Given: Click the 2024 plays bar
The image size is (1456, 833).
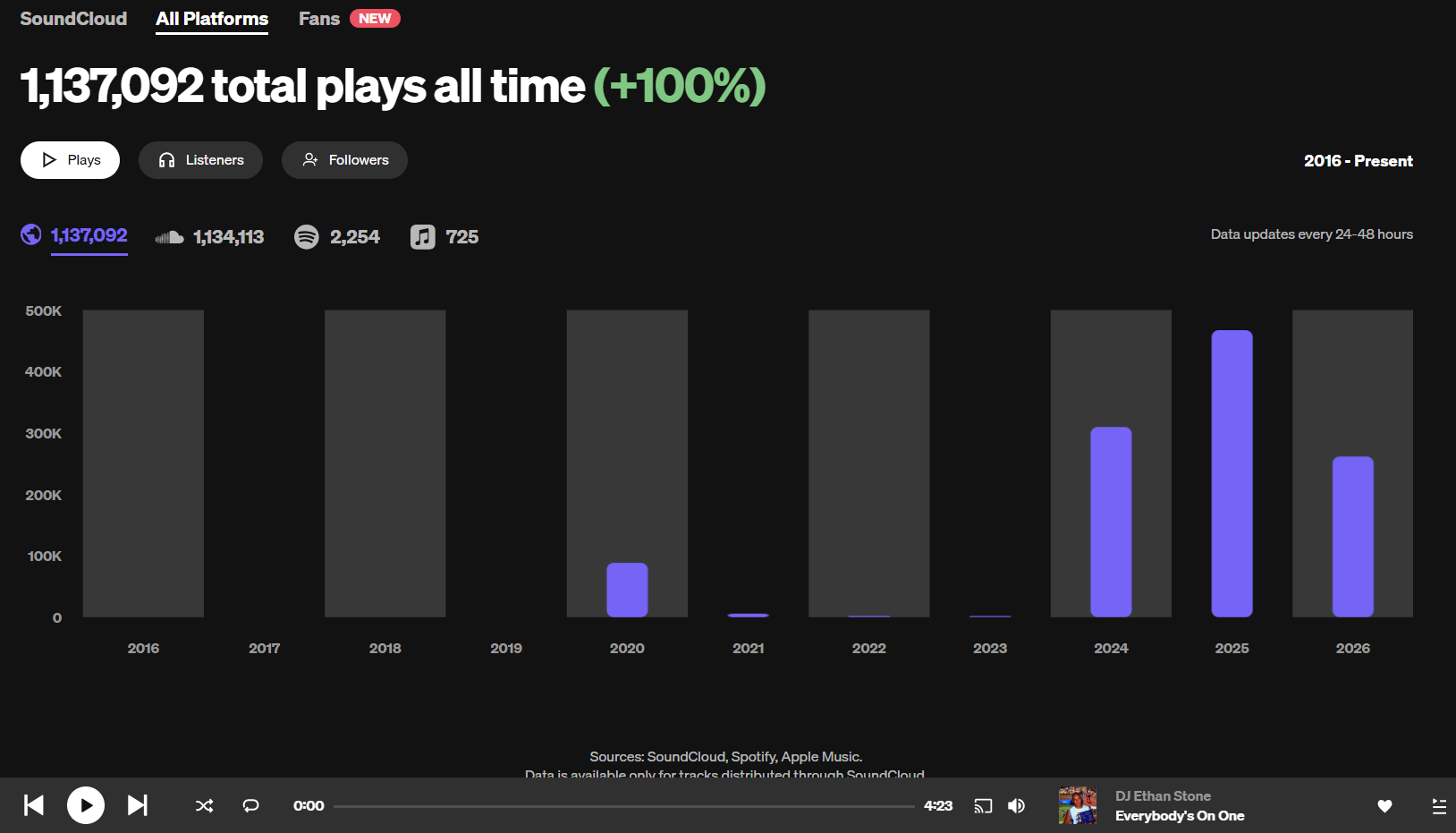Looking at the screenshot, I should coord(1111,522).
